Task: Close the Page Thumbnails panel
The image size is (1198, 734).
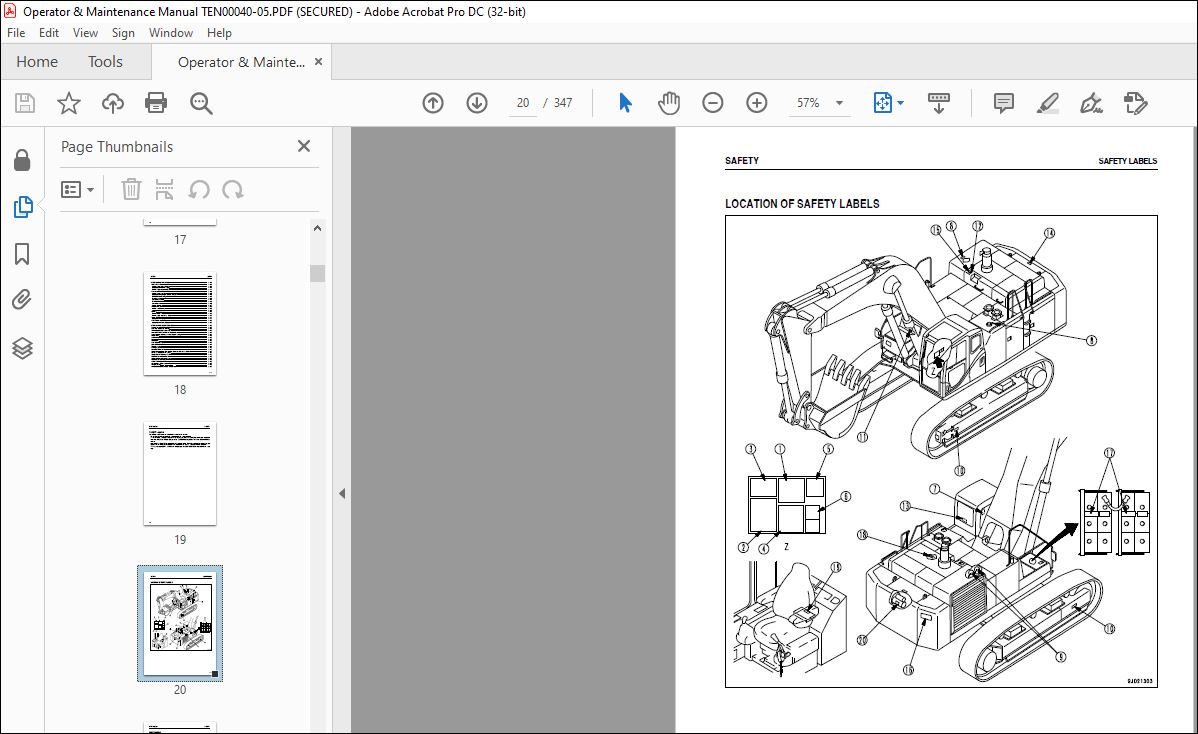Action: (x=303, y=146)
